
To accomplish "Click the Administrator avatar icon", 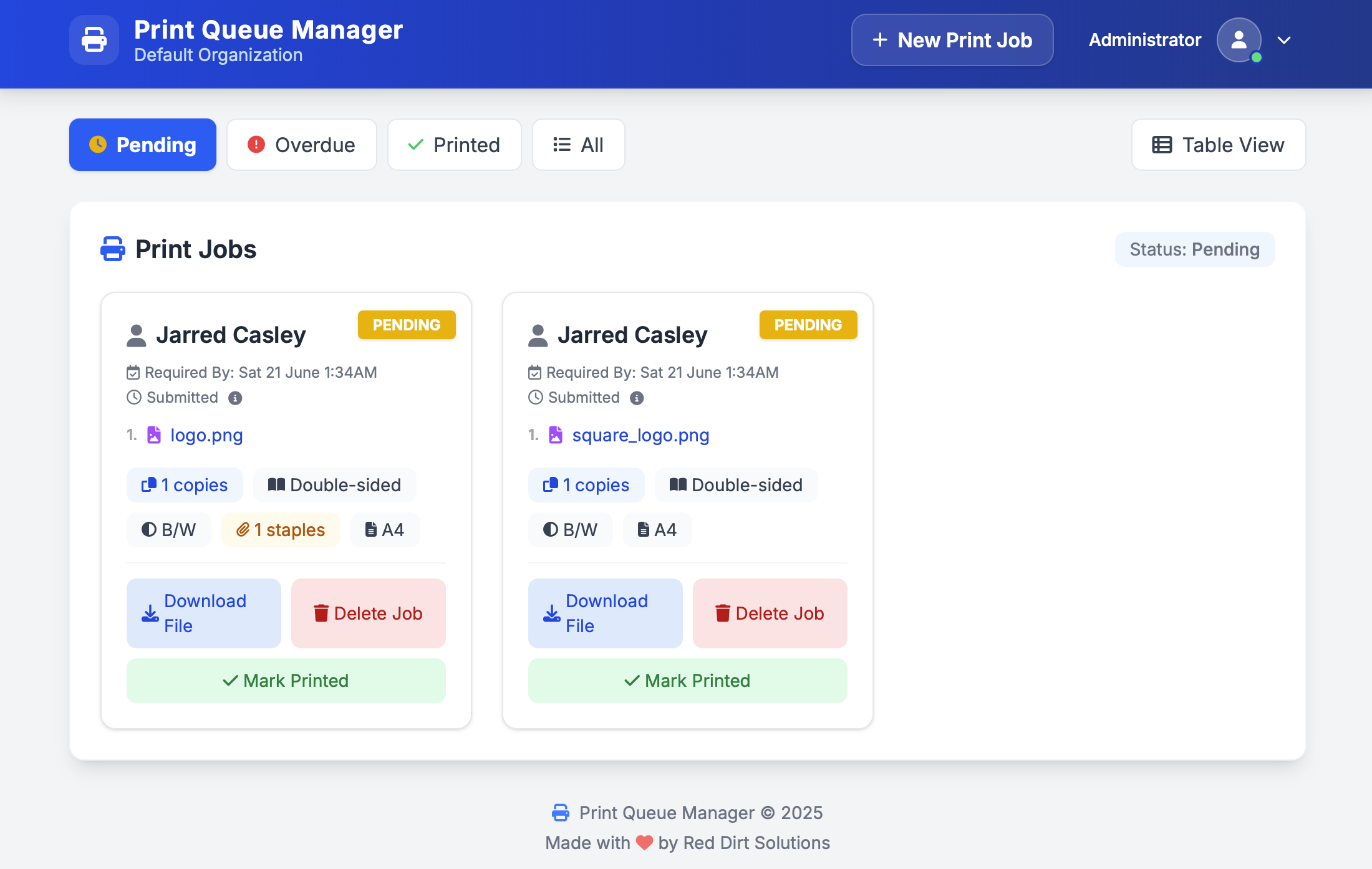I will pyautogui.click(x=1239, y=40).
